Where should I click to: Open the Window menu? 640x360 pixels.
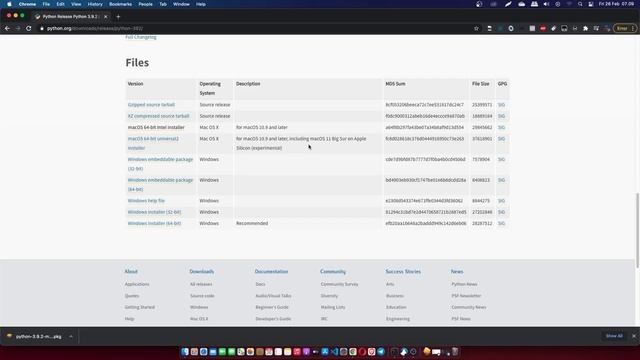(x=181, y=4)
